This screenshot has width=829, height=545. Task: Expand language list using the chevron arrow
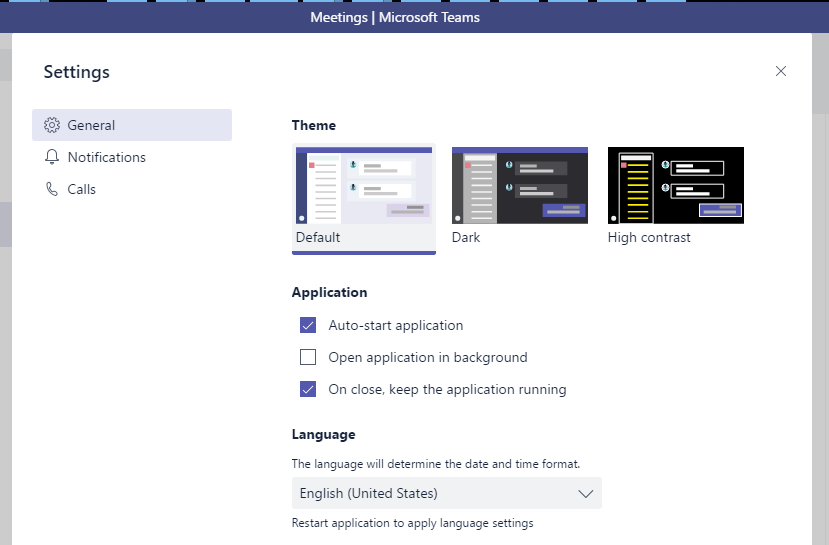coord(586,493)
